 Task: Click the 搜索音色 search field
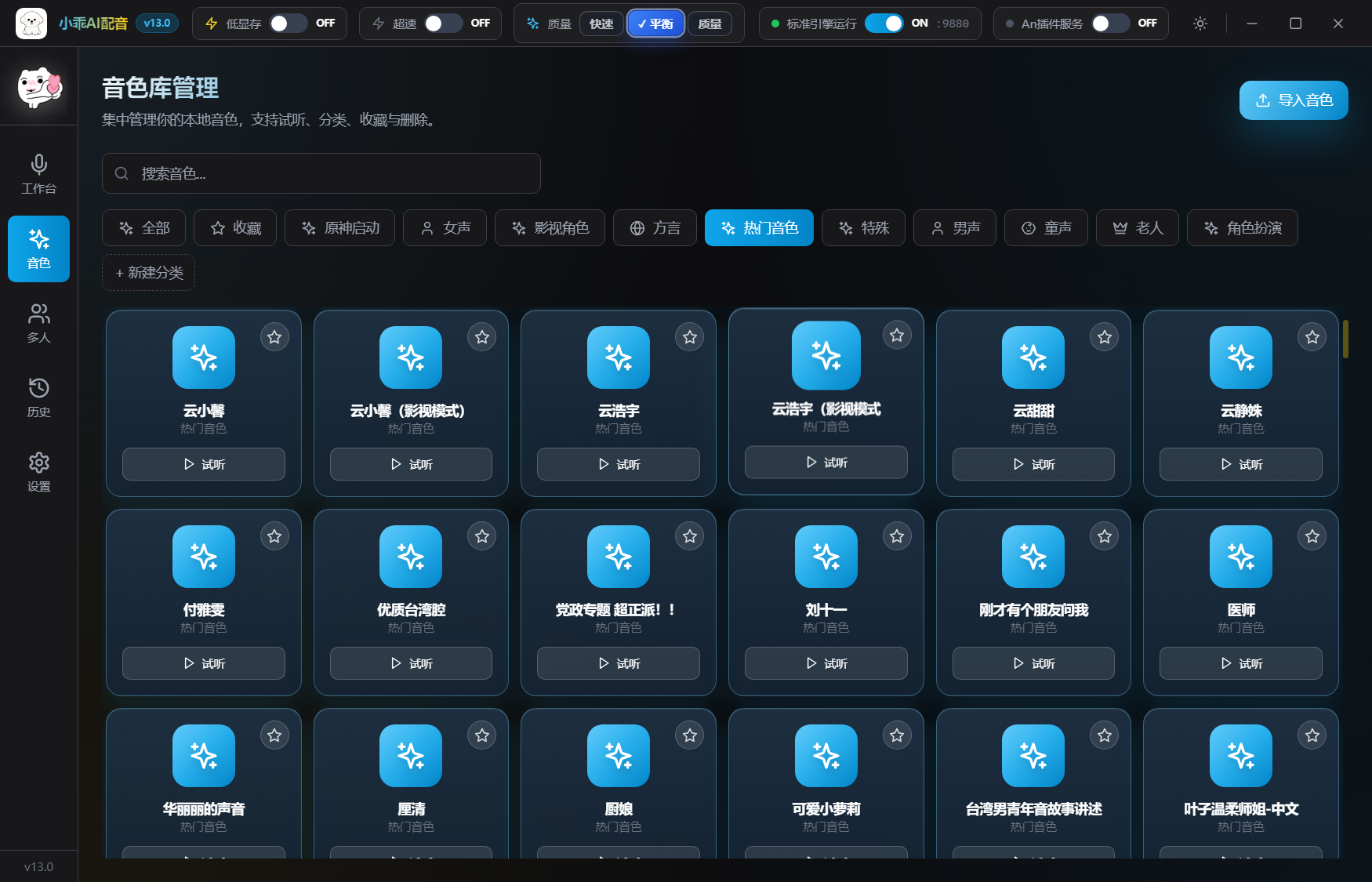coord(321,173)
